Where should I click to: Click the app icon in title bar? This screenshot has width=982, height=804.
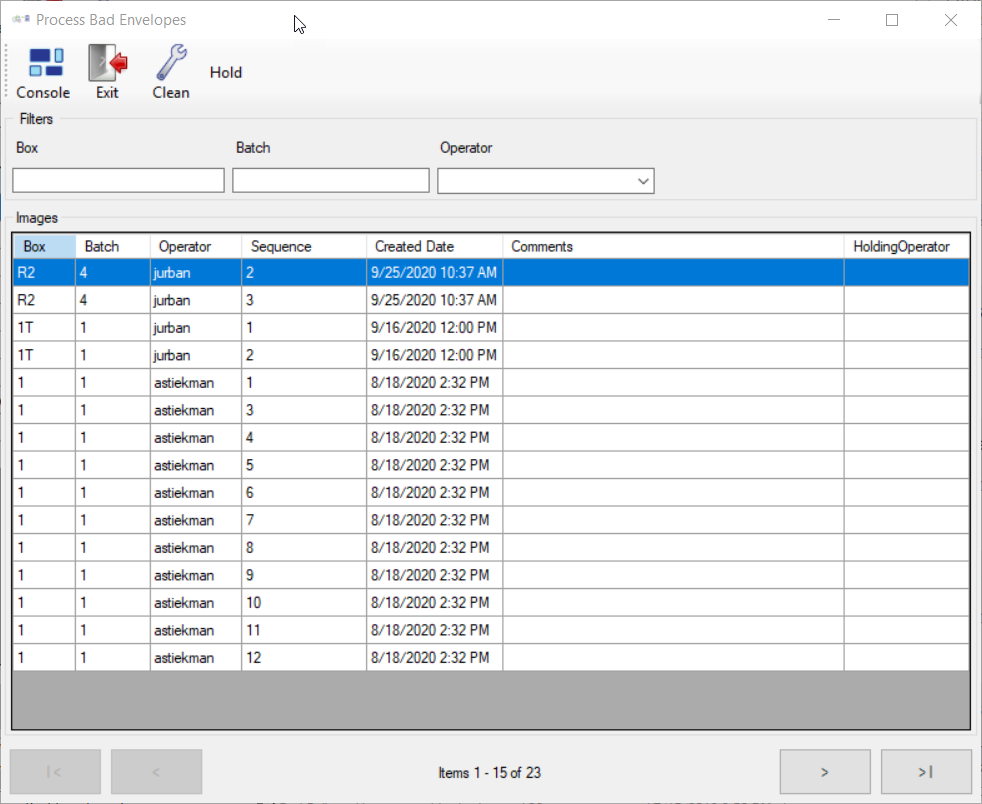coord(21,19)
